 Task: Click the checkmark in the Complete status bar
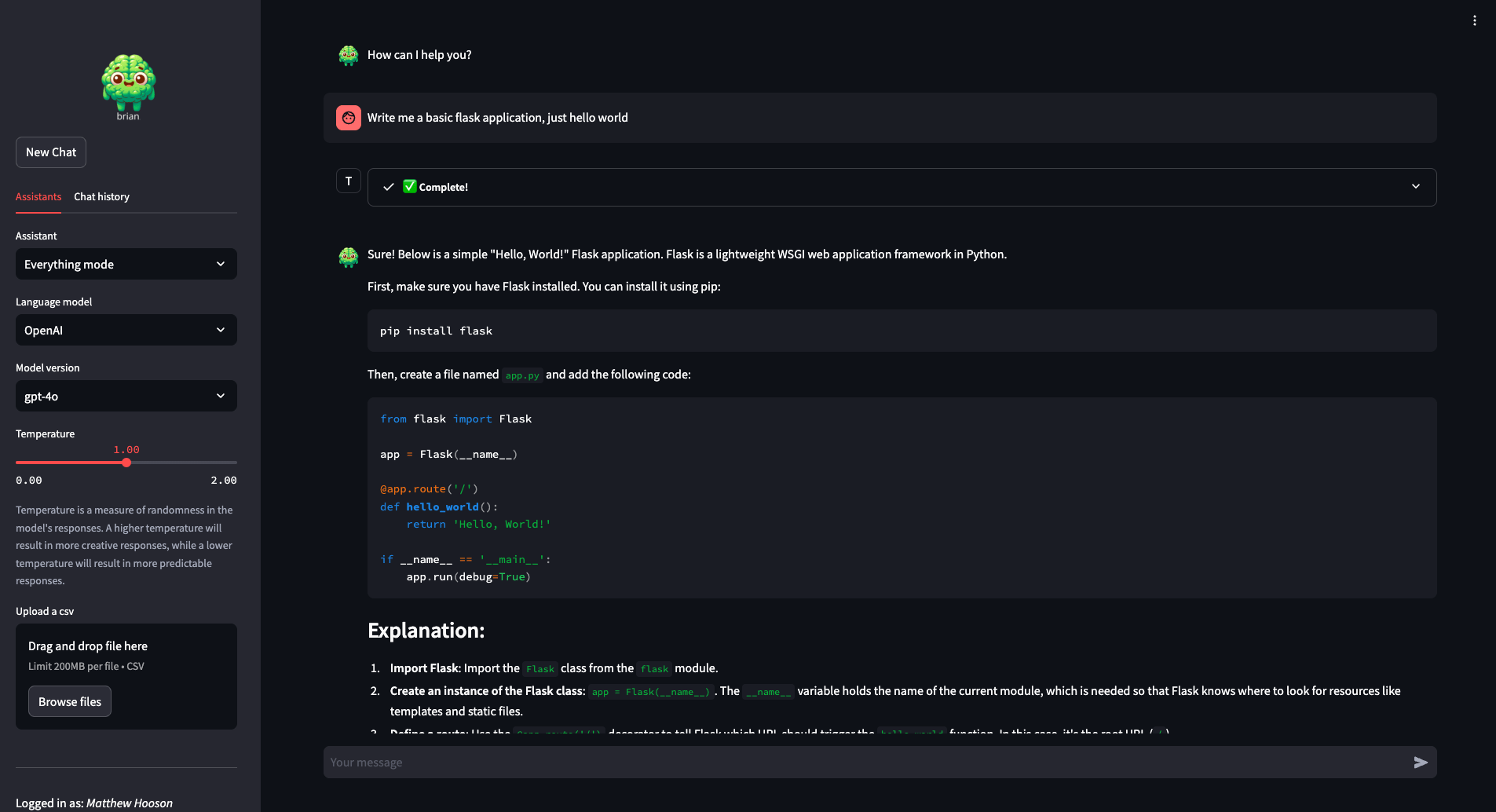(389, 187)
